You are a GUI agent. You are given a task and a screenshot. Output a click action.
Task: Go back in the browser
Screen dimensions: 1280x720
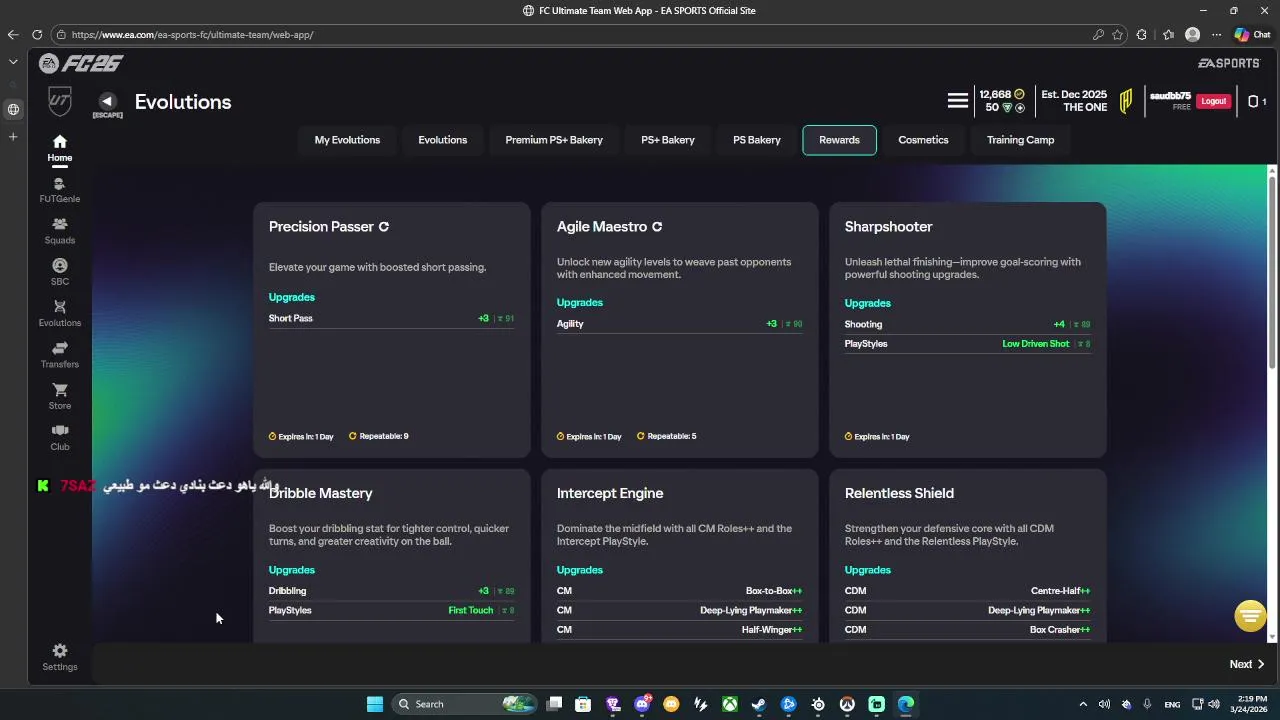(x=13, y=34)
